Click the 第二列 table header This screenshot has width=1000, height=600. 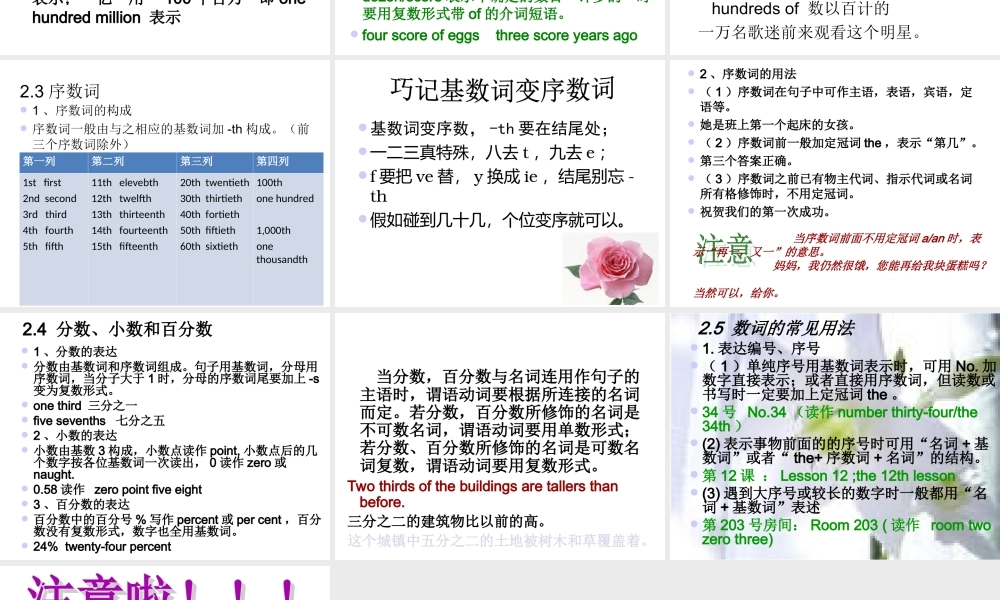(132, 162)
